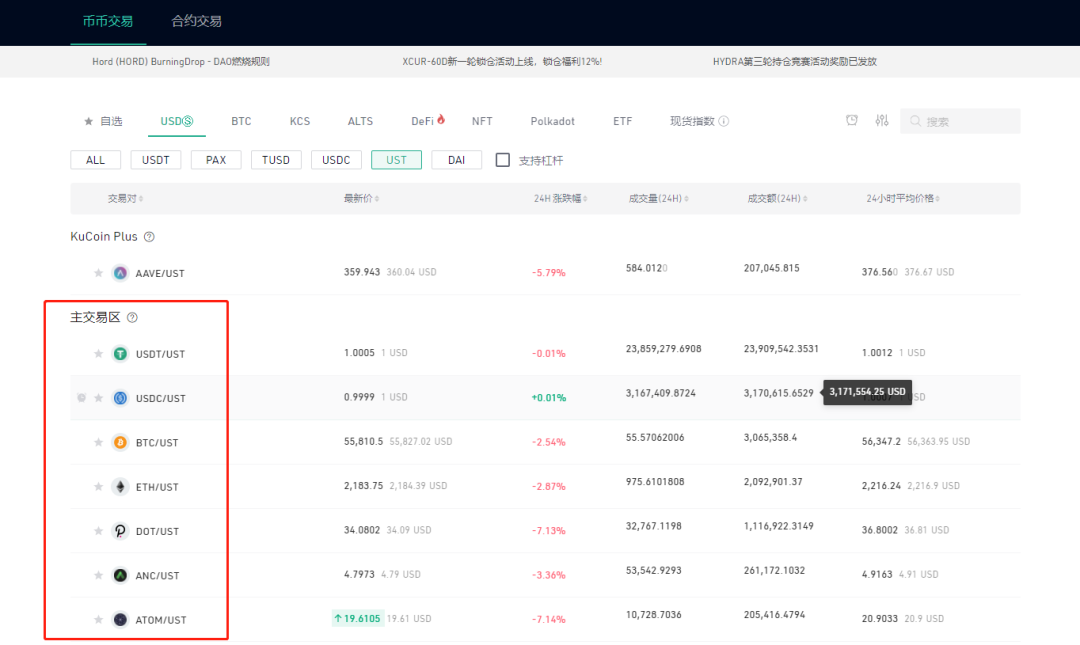The image size is (1080, 645).
Task: Click the USDT/UST Tether coin icon
Action: [x=121, y=354]
